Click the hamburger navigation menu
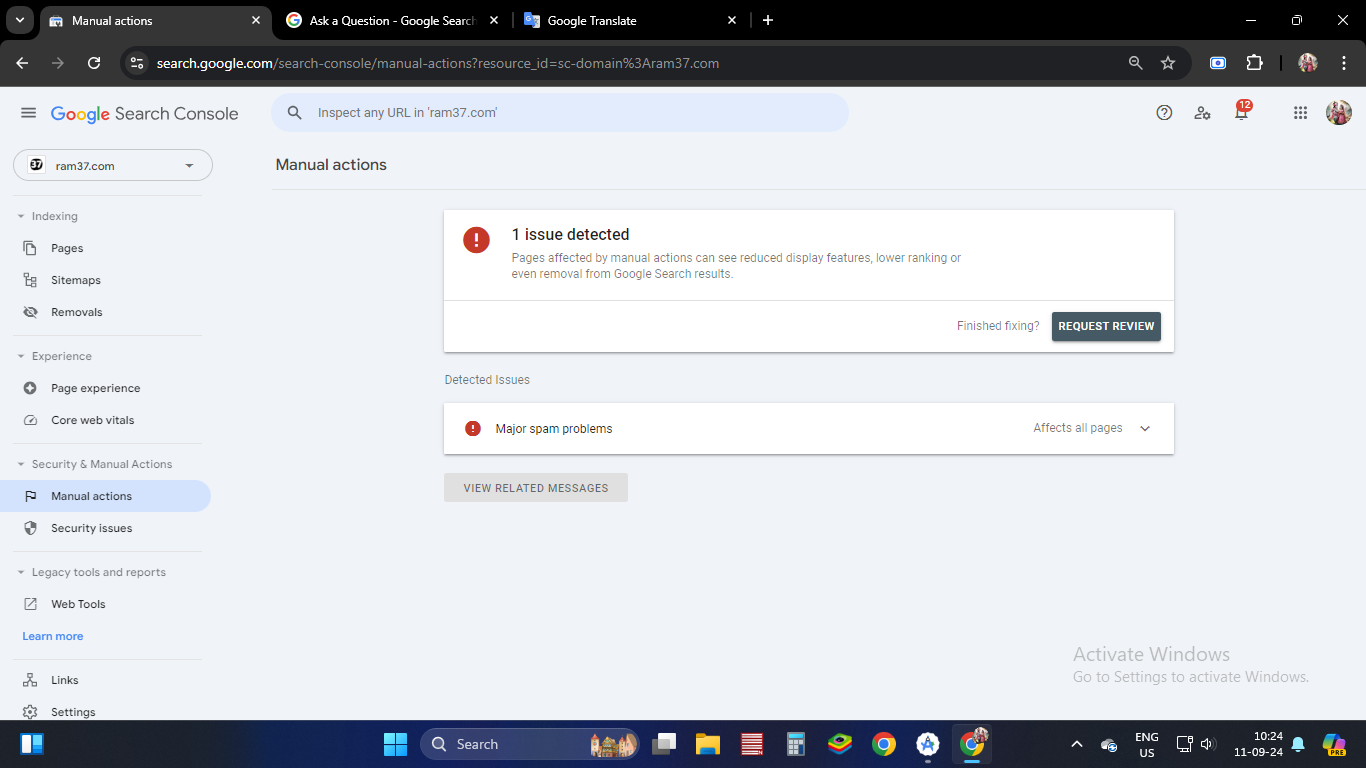The image size is (1366, 768). pos(28,113)
